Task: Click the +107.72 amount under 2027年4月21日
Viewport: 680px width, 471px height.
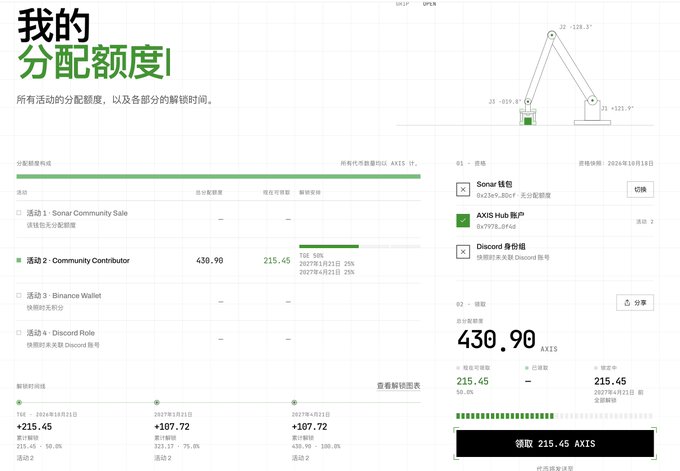Action: pyautogui.click(x=310, y=427)
